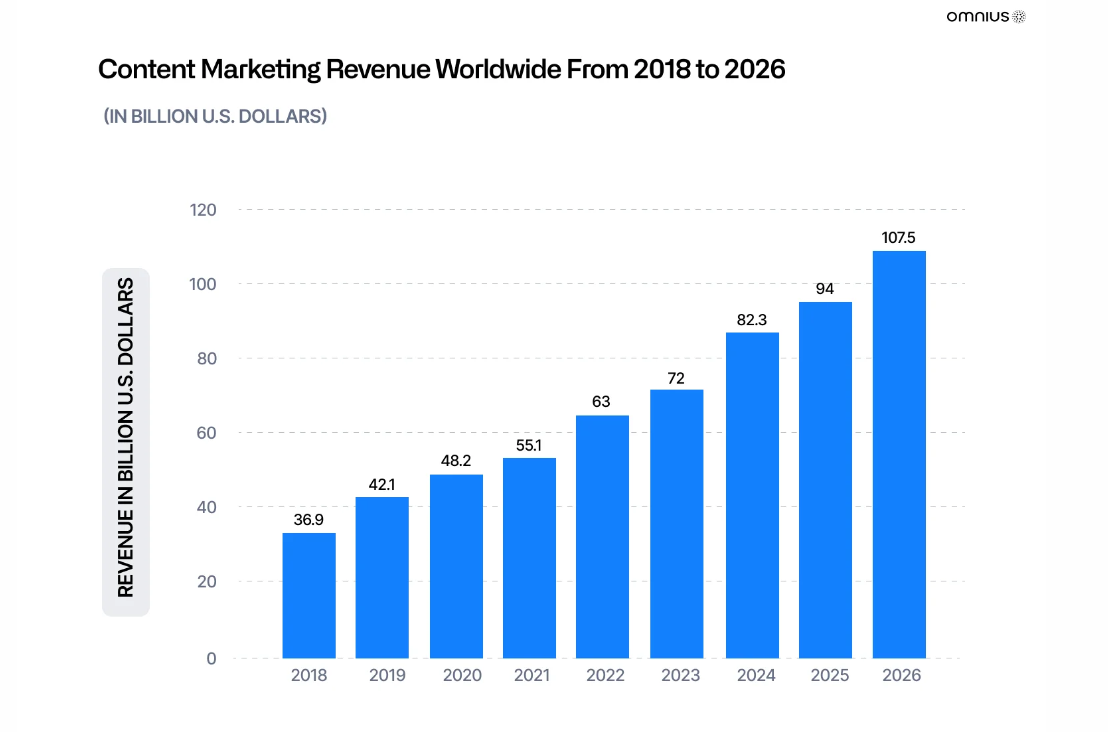
Task: Click the value label '63'
Action: click(601, 402)
